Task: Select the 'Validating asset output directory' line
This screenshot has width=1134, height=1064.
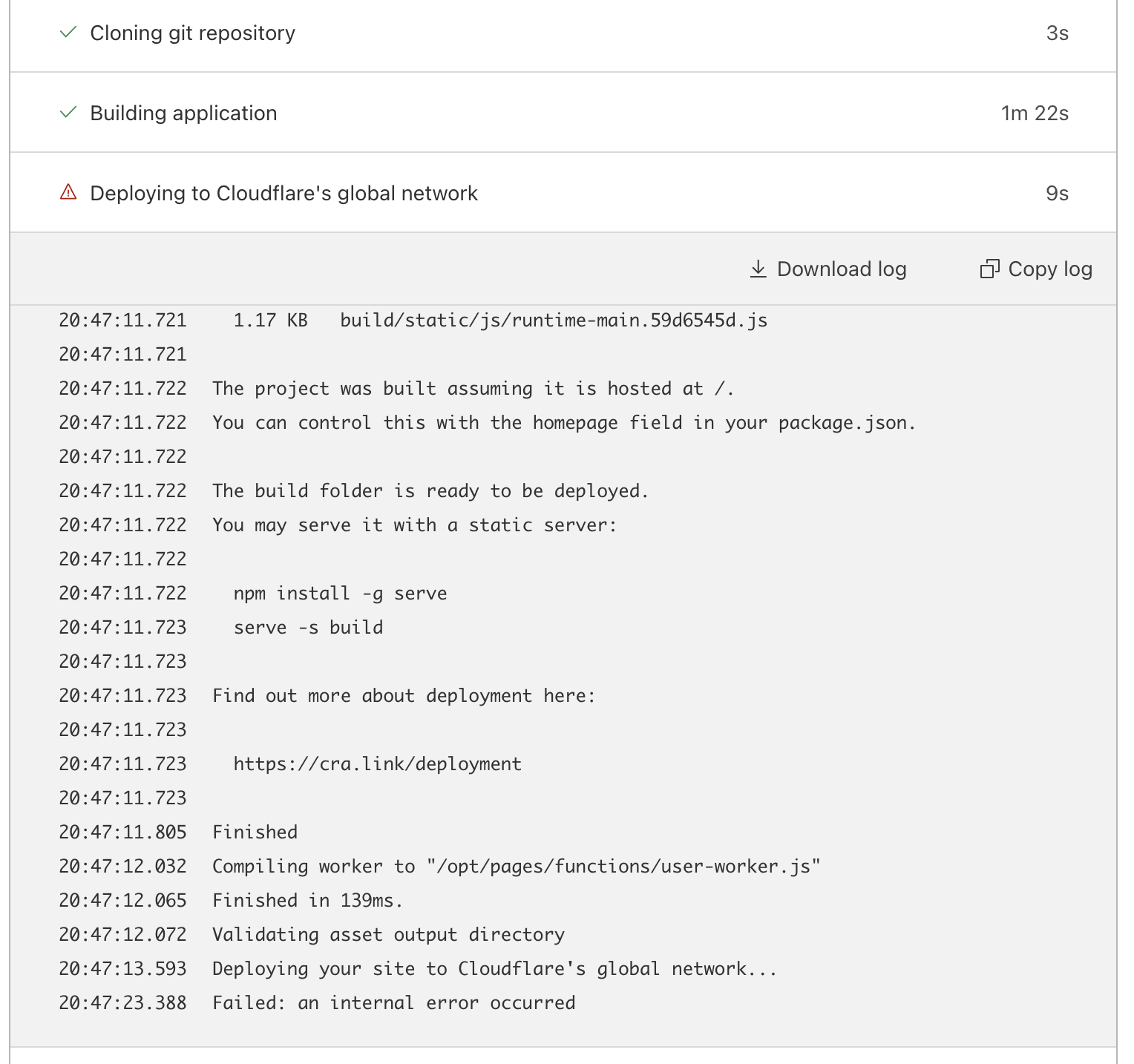Action: [389, 935]
